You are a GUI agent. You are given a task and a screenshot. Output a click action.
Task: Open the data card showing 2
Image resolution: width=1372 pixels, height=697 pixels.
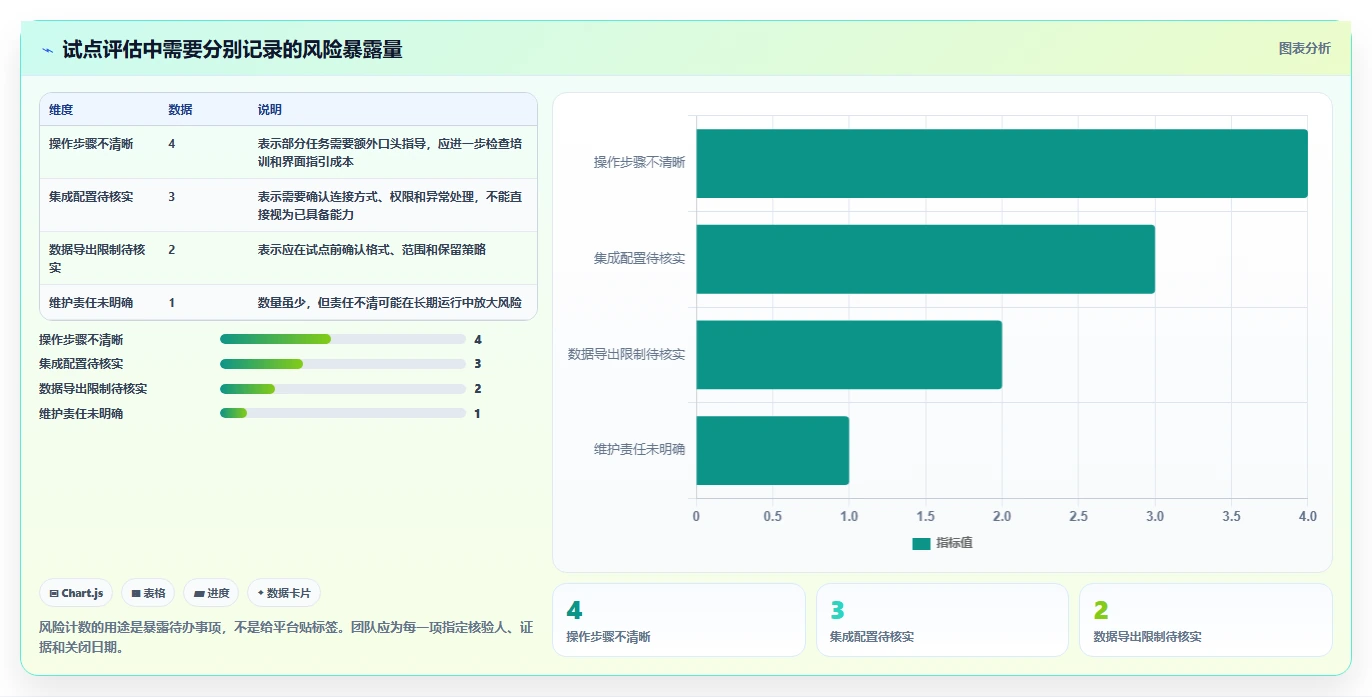1206,620
